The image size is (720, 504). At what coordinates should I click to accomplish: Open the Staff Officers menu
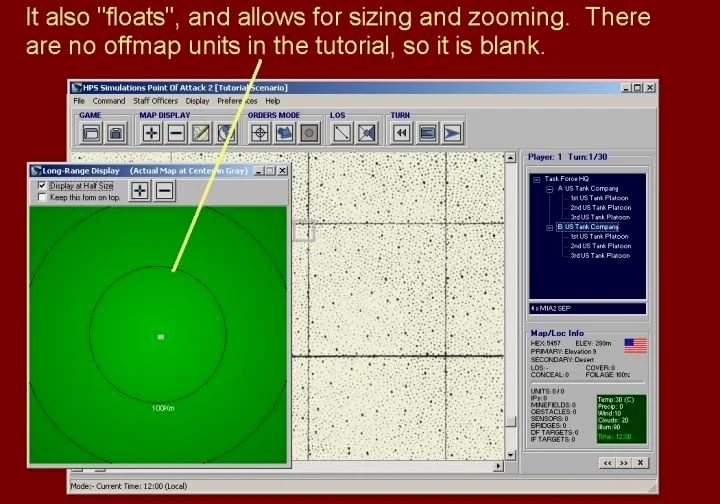[x=155, y=101]
